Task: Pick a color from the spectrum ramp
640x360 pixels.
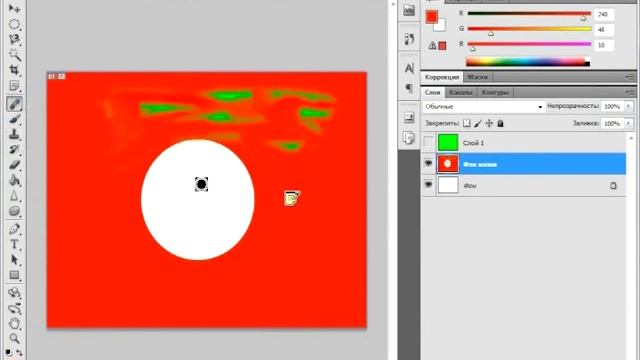Action: pos(528,62)
